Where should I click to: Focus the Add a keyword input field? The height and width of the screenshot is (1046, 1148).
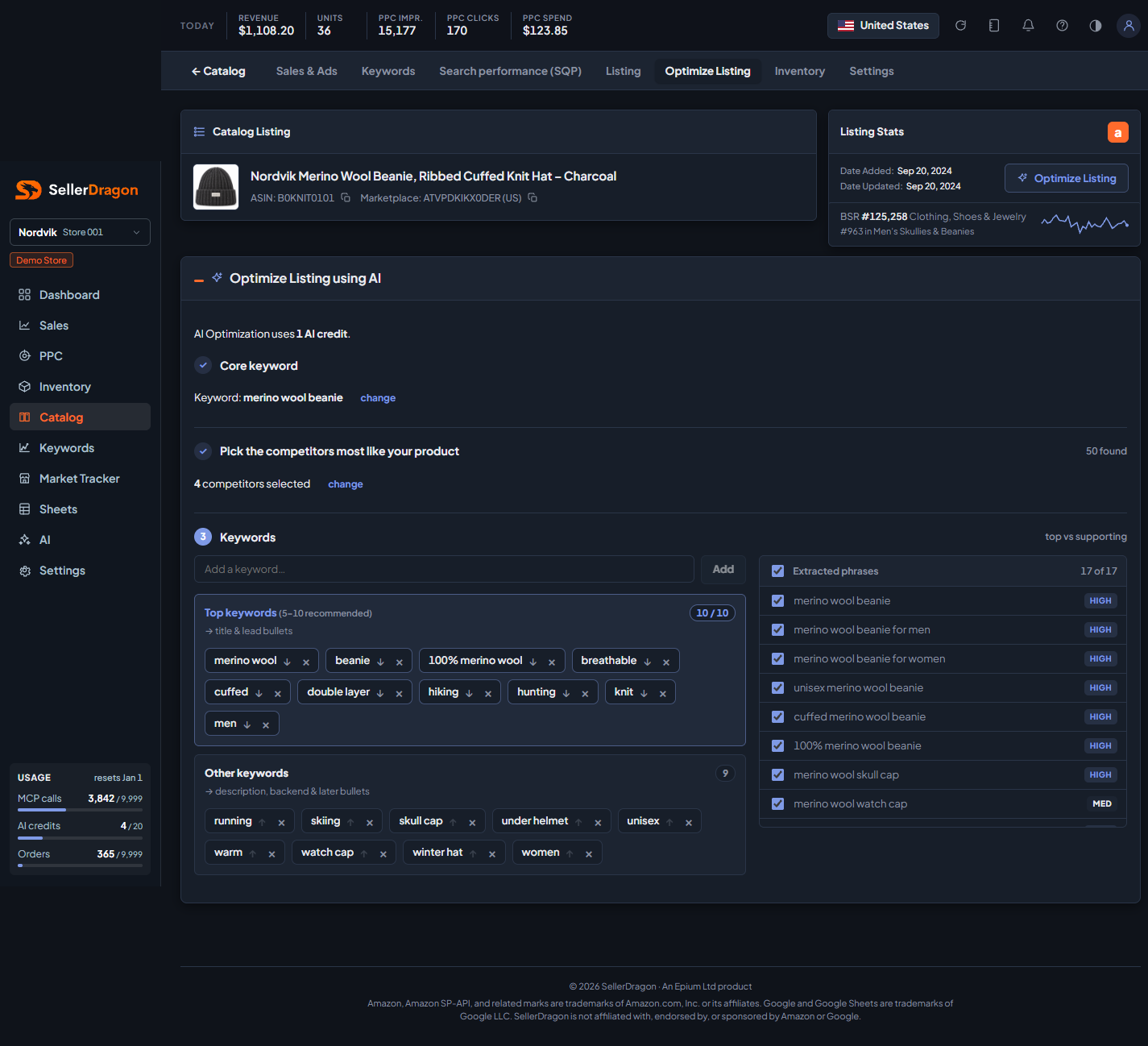click(x=444, y=569)
